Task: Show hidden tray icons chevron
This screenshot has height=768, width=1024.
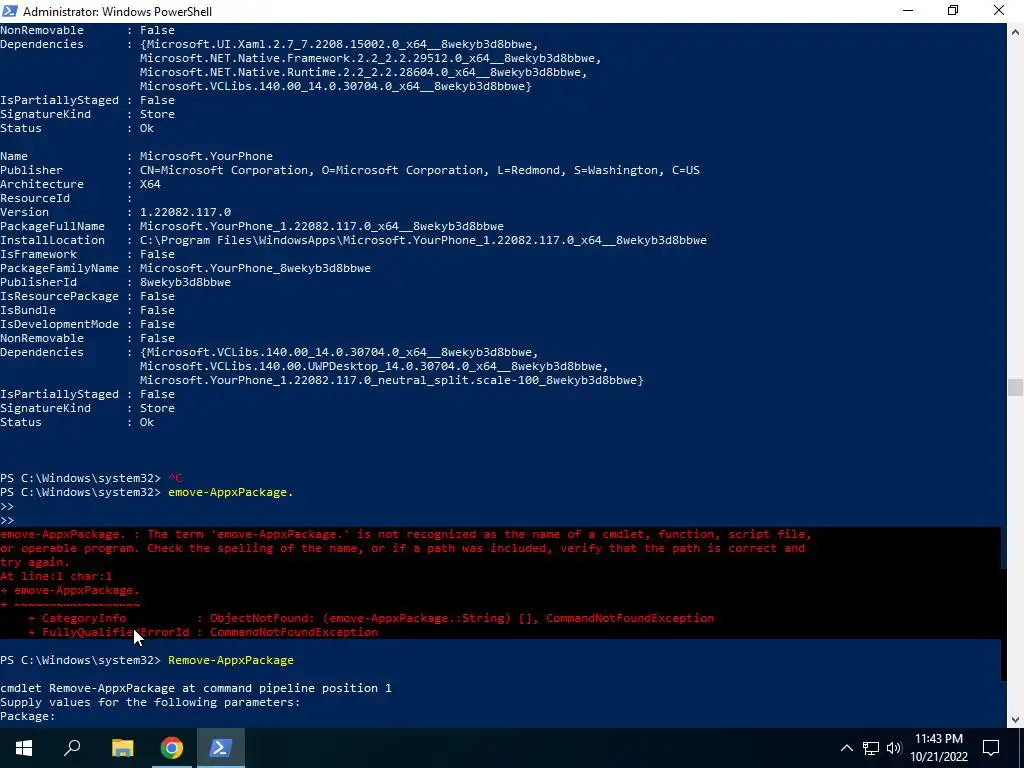Action: (846, 748)
